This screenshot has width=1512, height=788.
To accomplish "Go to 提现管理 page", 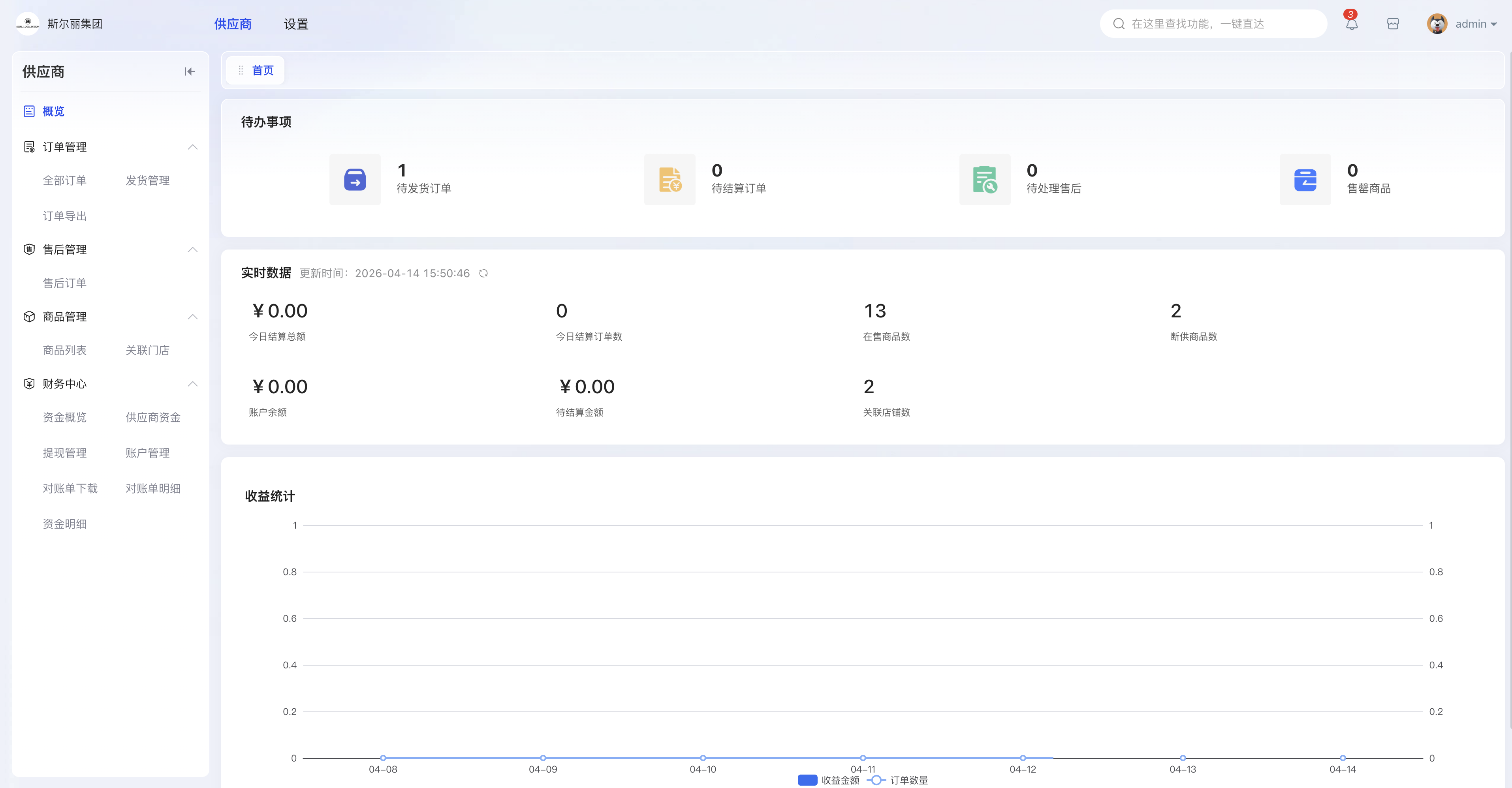I will (64, 453).
